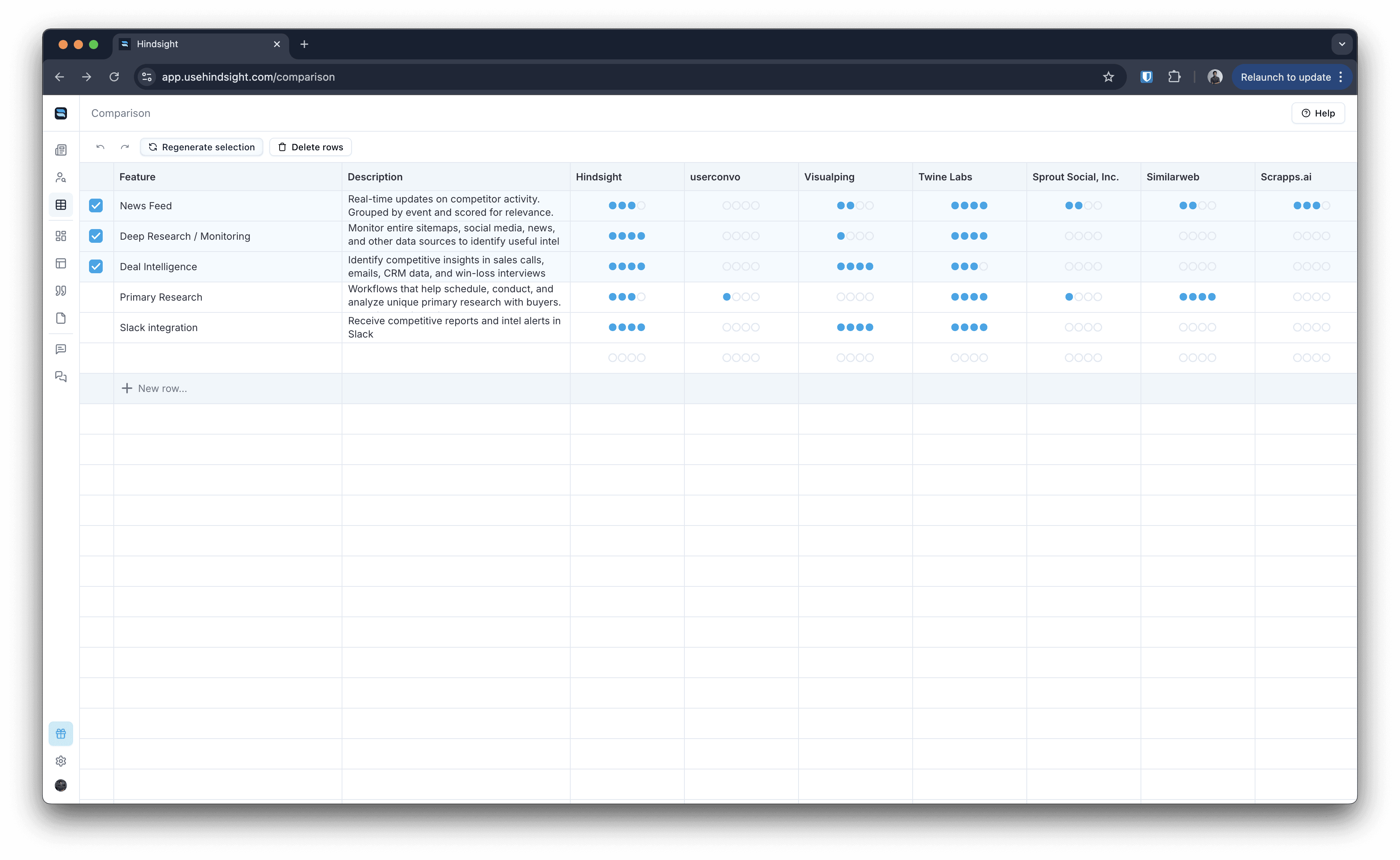Open the dashboard grid icon in sidebar

(61, 236)
